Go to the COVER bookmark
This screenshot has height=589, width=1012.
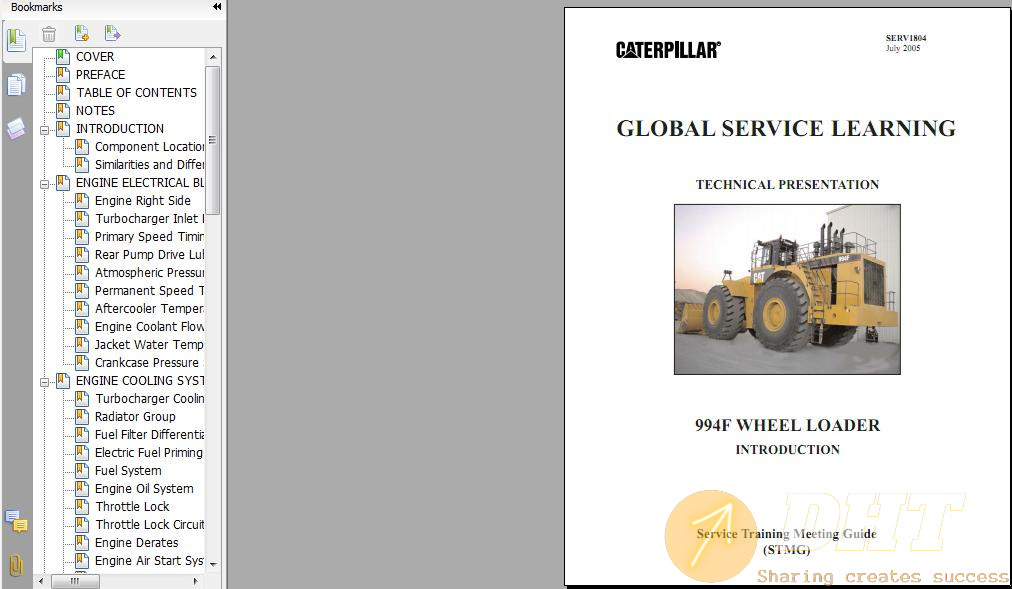(95, 57)
